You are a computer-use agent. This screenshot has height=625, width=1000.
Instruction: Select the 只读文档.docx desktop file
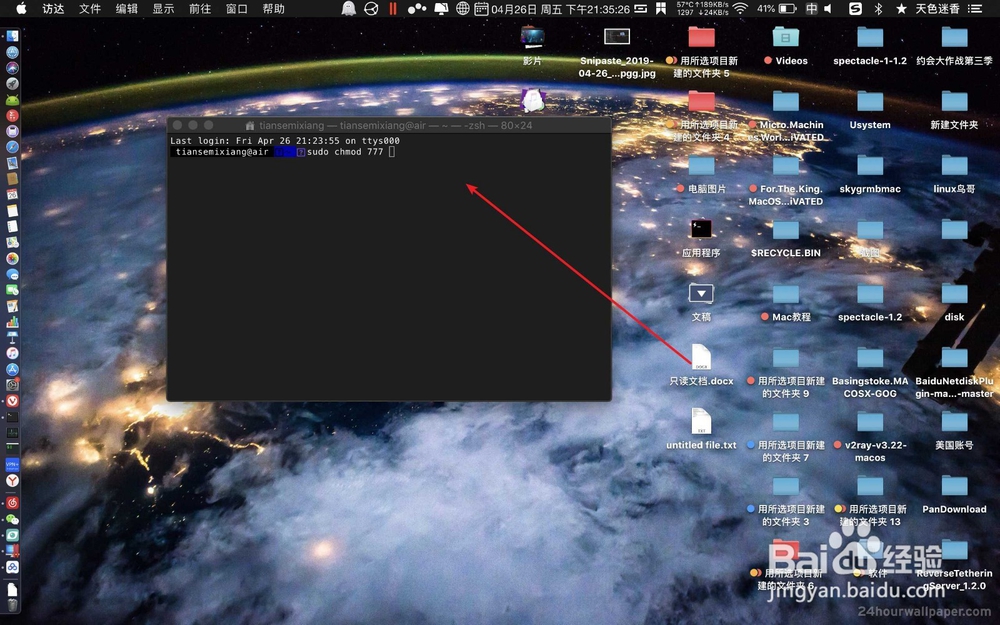pyautogui.click(x=701, y=365)
